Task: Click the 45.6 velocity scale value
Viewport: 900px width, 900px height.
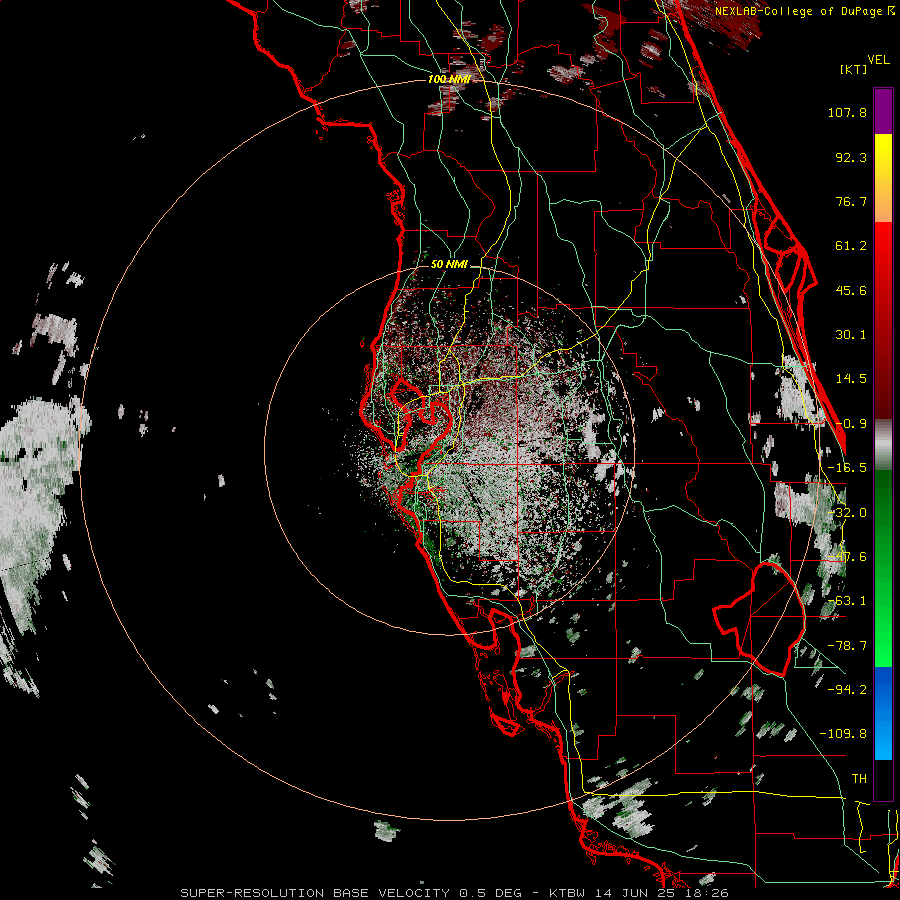Action: [851, 290]
